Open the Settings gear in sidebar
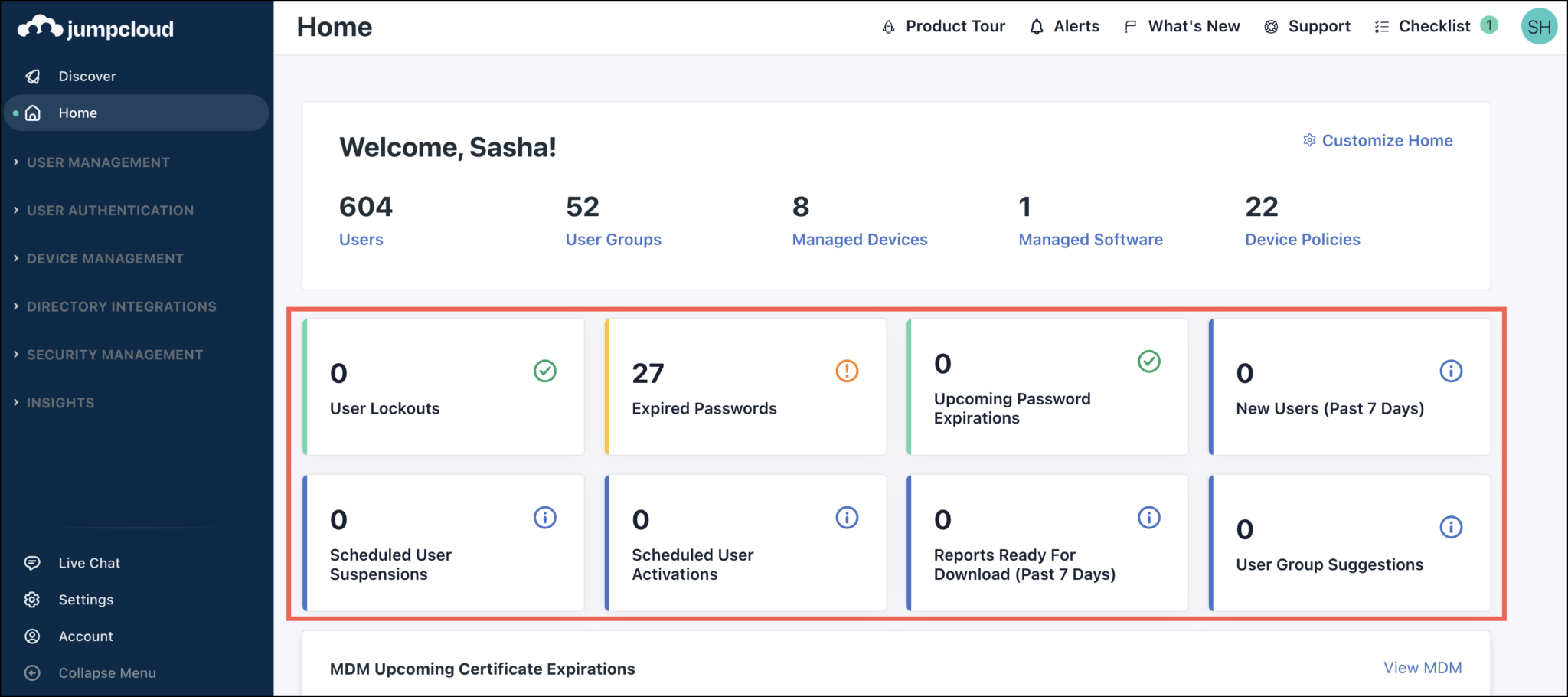The image size is (1568, 697). (x=31, y=600)
